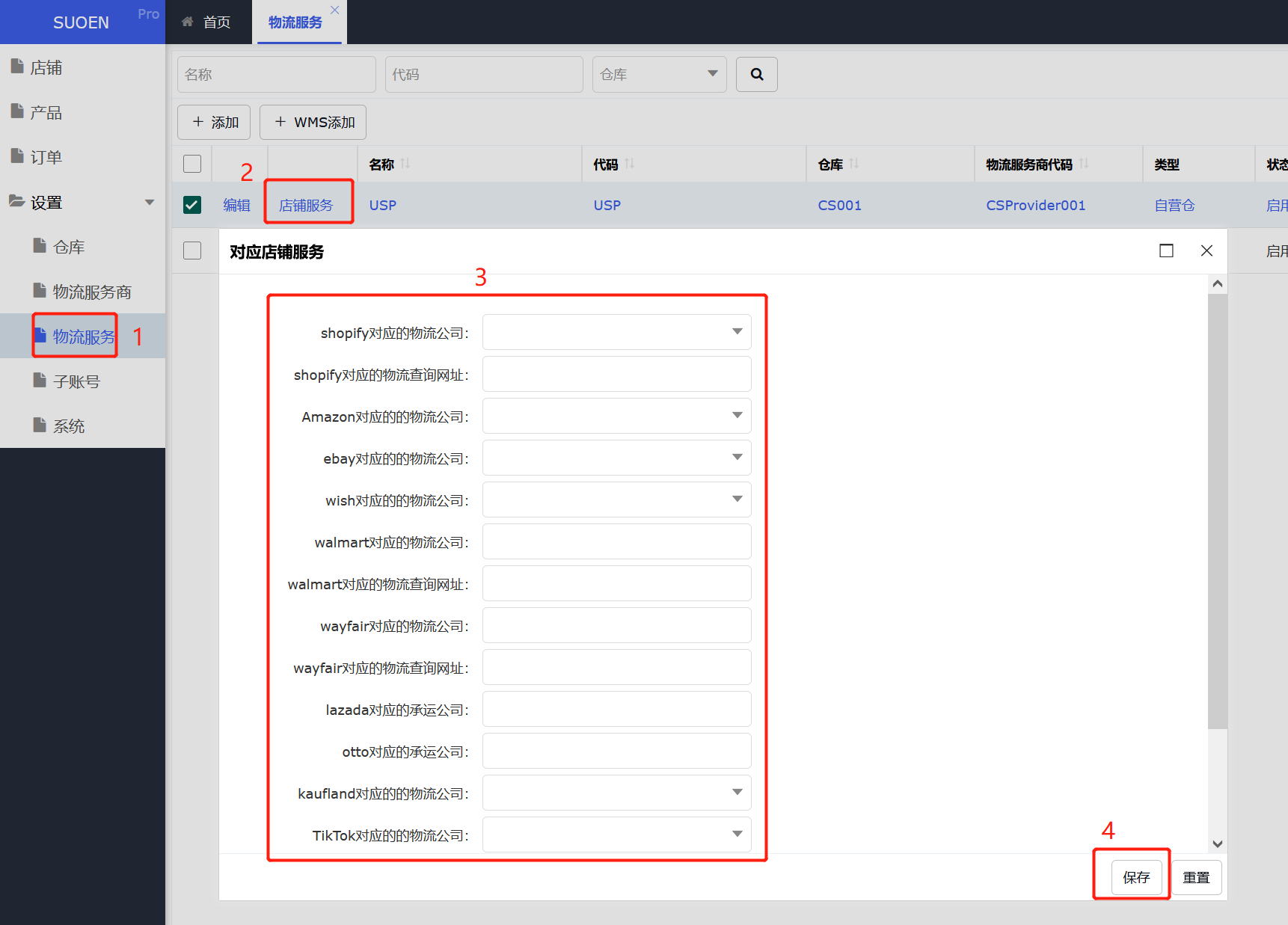
Task: Click the 代码 search input field
Action: [484, 75]
